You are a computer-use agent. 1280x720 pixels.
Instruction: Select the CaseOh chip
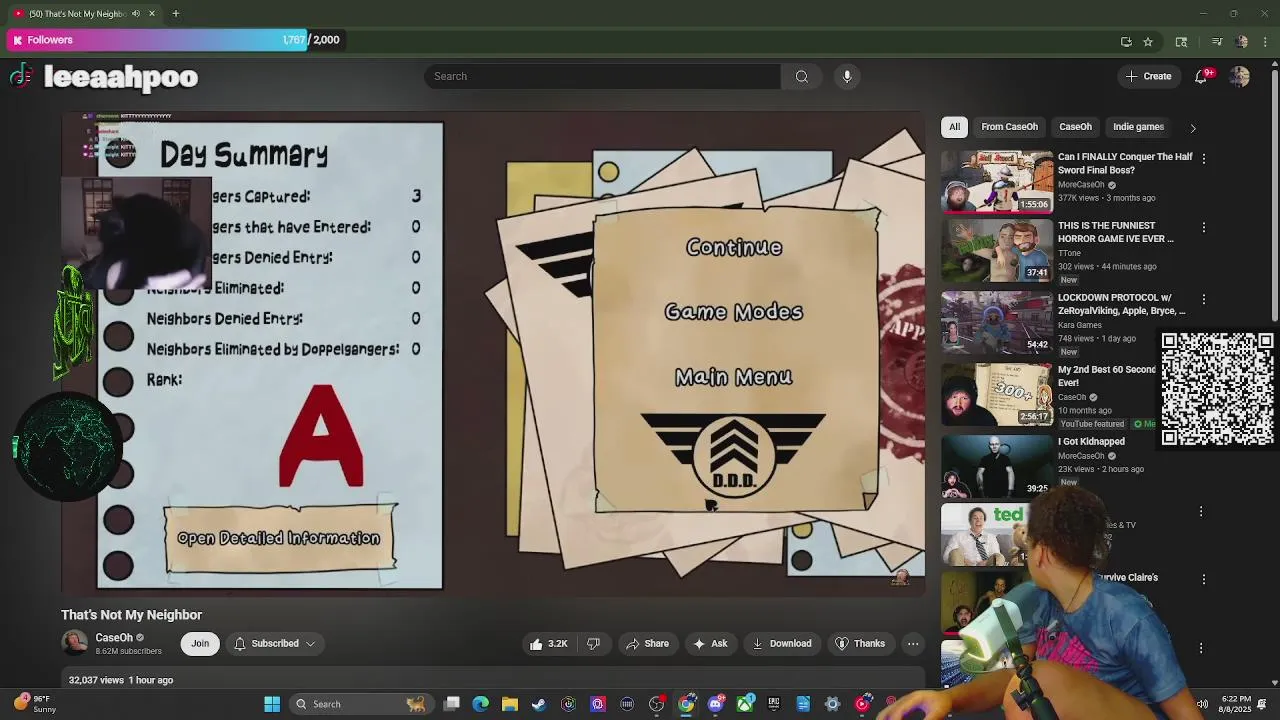click(1075, 127)
